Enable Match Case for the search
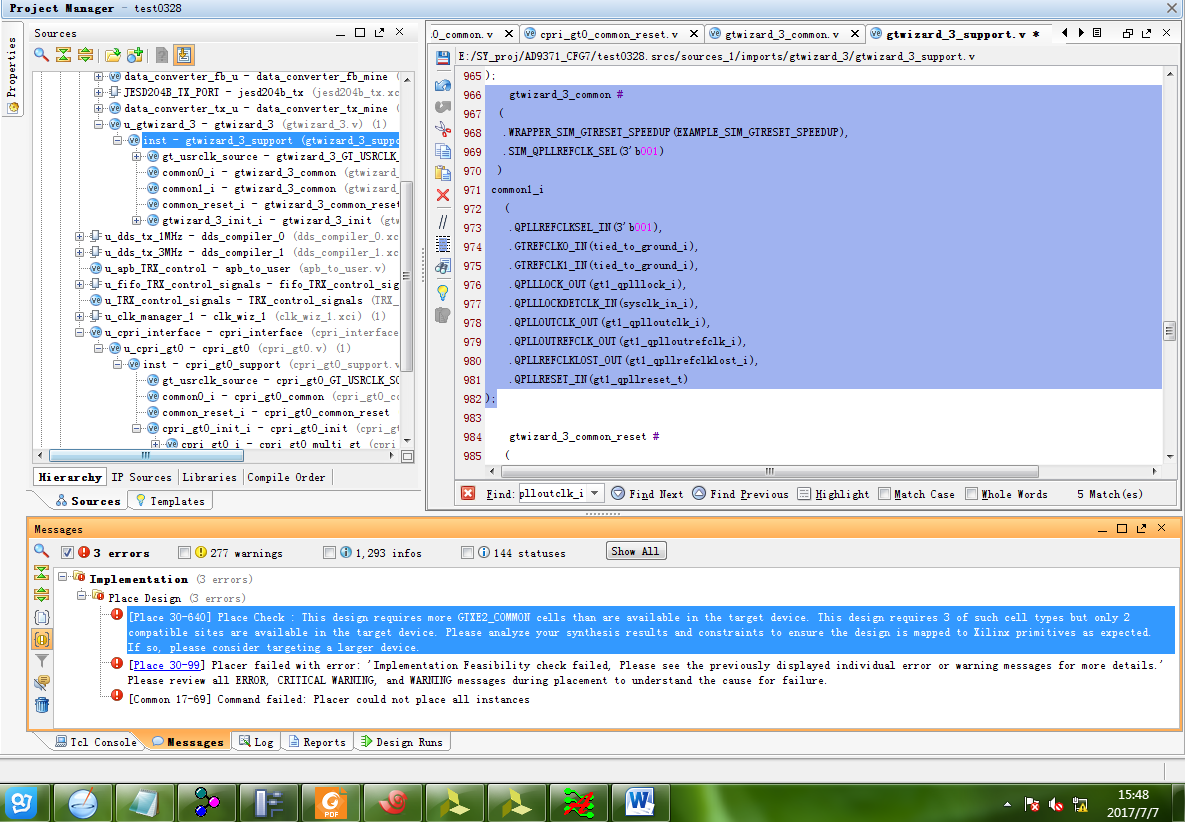 pyautogui.click(x=882, y=493)
